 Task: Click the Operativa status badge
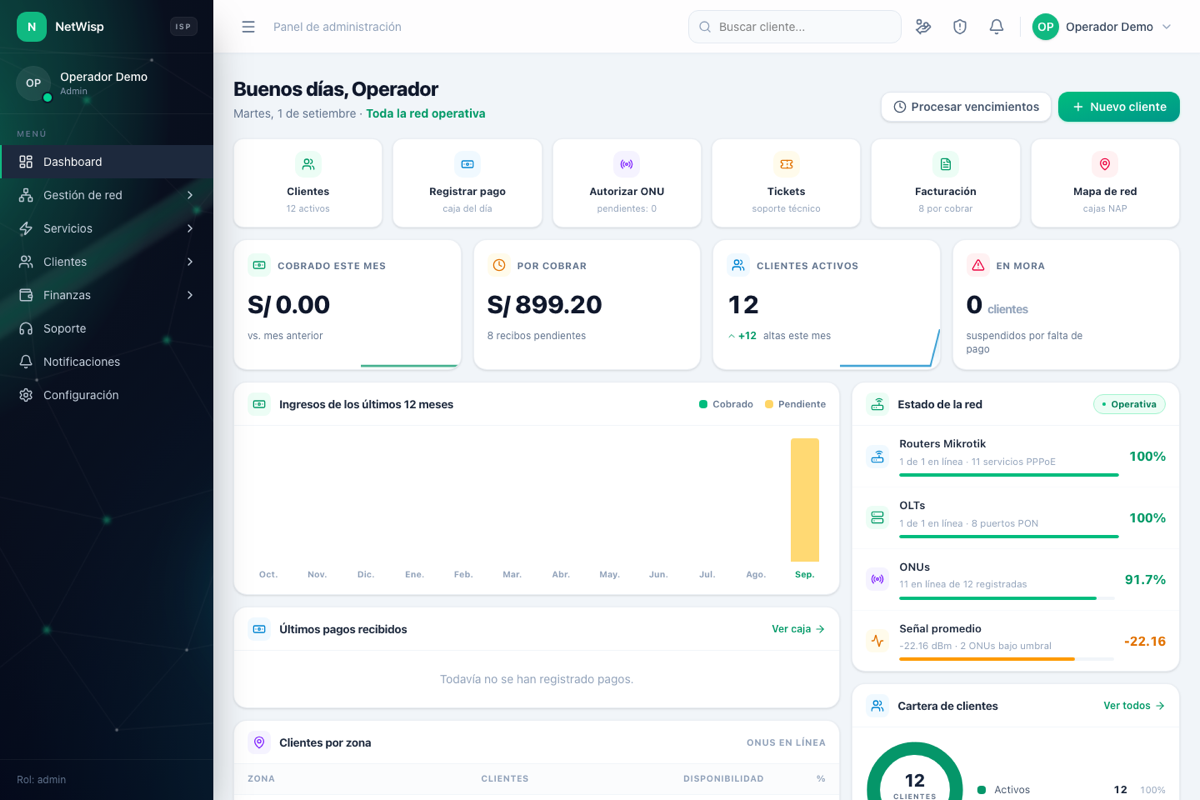pos(1129,404)
